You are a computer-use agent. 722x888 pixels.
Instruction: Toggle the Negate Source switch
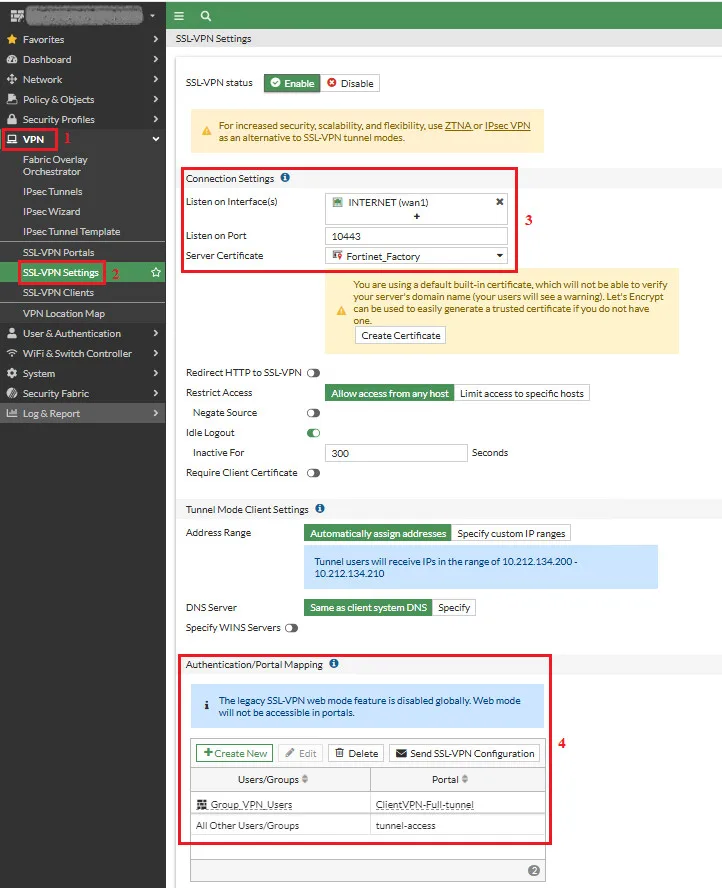313,413
